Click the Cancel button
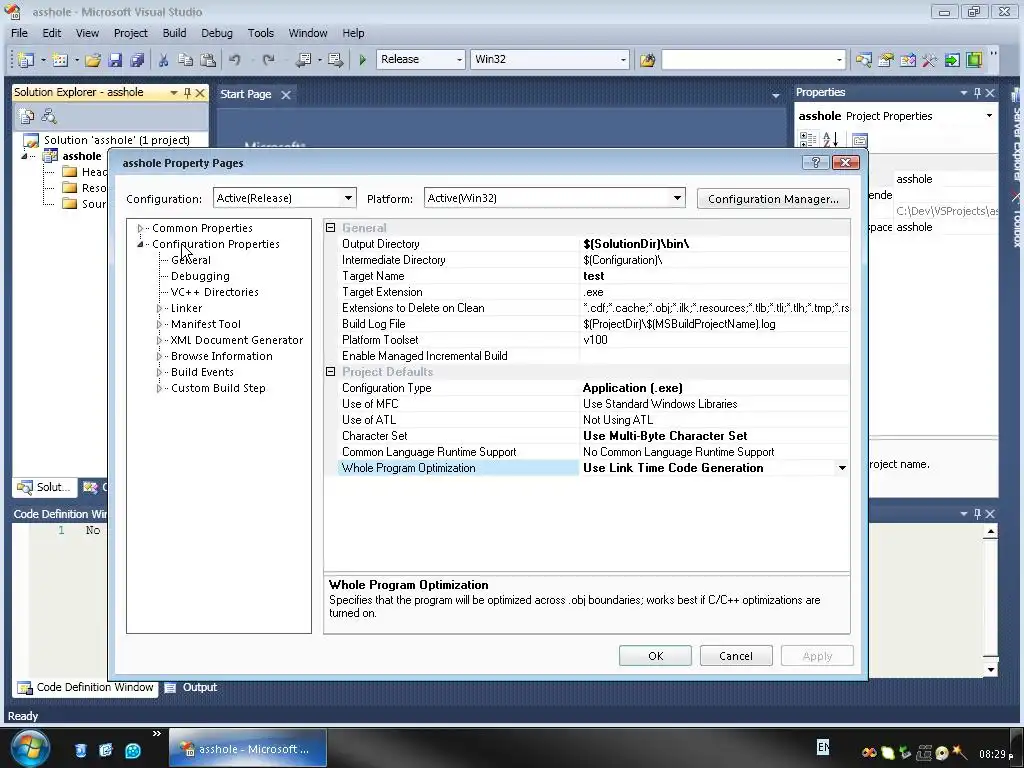Viewport: 1024px width, 768px height. click(x=736, y=656)
